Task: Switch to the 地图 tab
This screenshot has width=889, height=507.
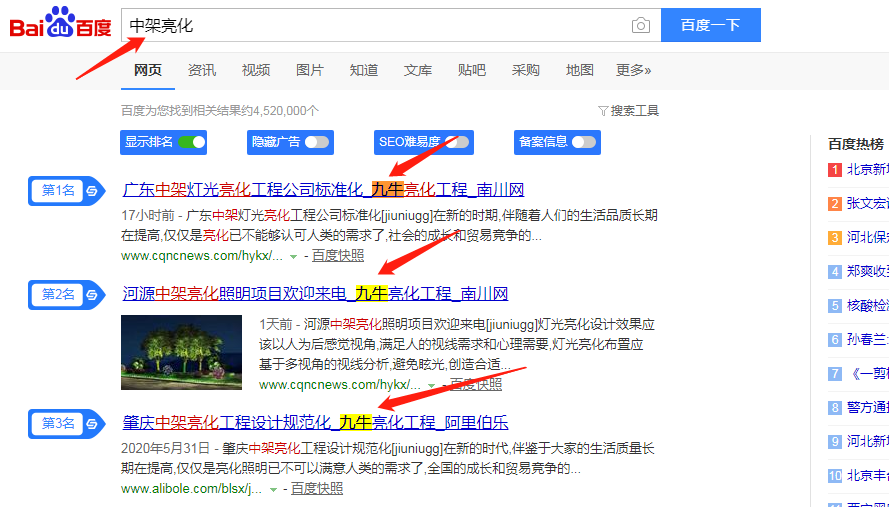Action: [x=579, y=70]
